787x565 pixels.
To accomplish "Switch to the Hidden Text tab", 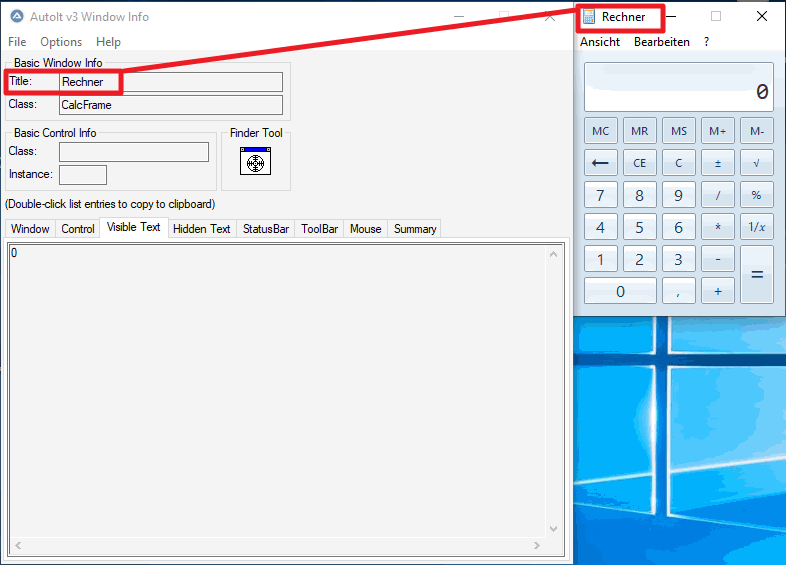I will [x=201, y=229].
